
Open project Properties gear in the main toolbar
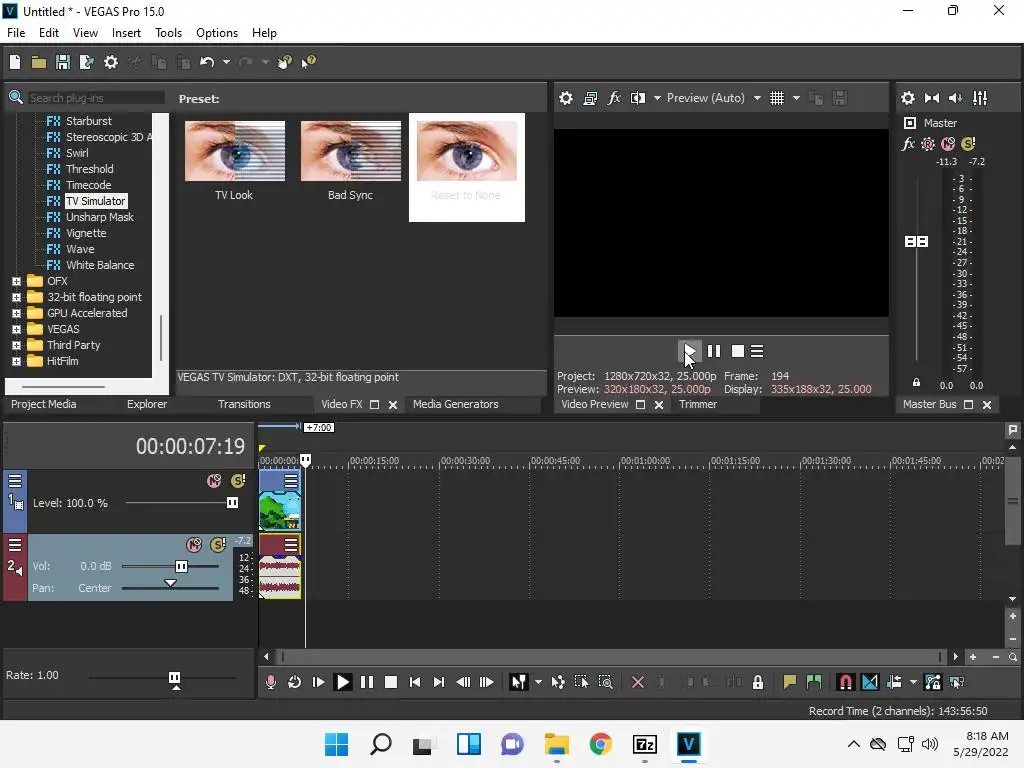(x=111, y=62)
